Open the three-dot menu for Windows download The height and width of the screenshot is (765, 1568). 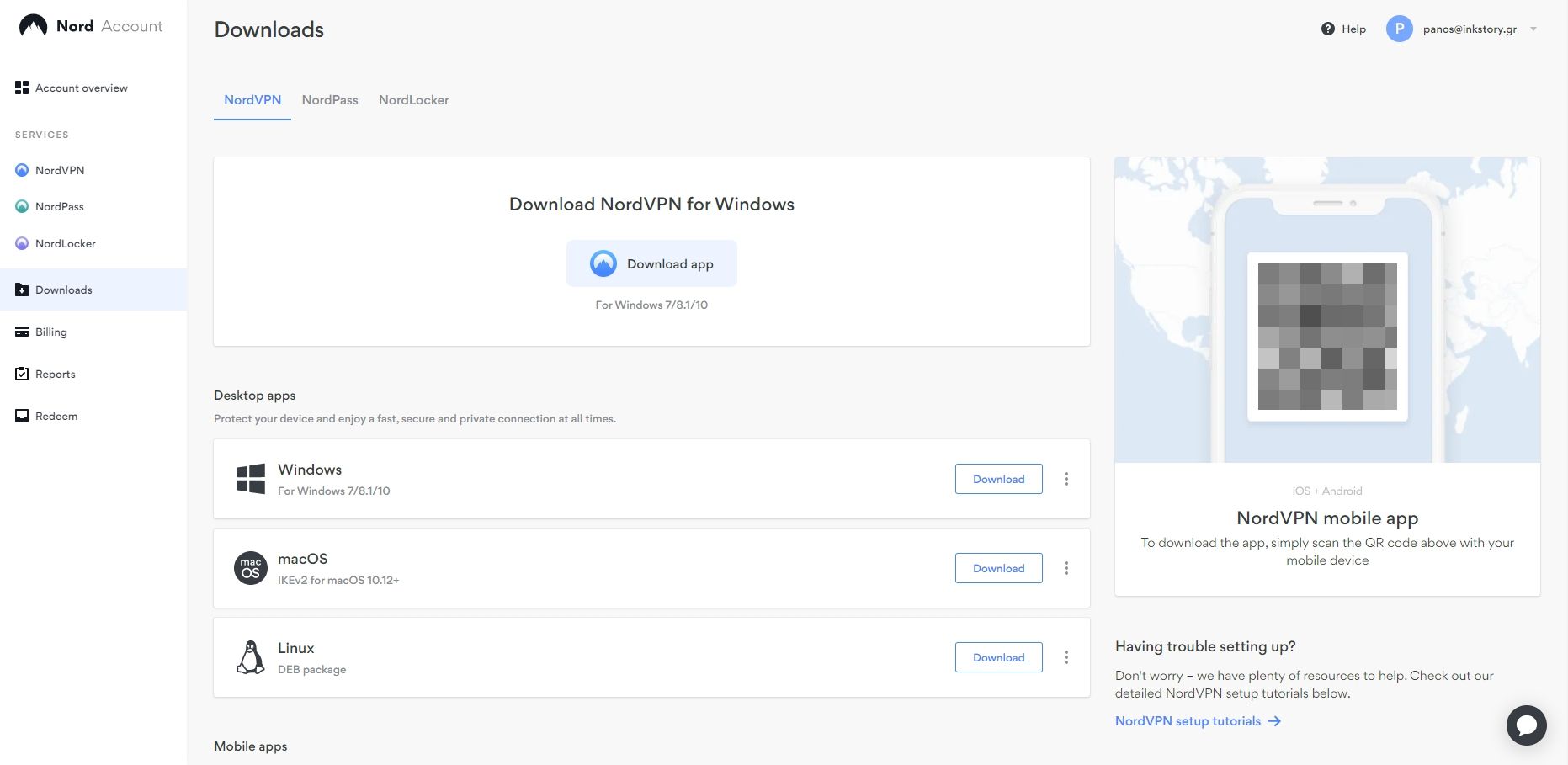tap(1066, 478)
